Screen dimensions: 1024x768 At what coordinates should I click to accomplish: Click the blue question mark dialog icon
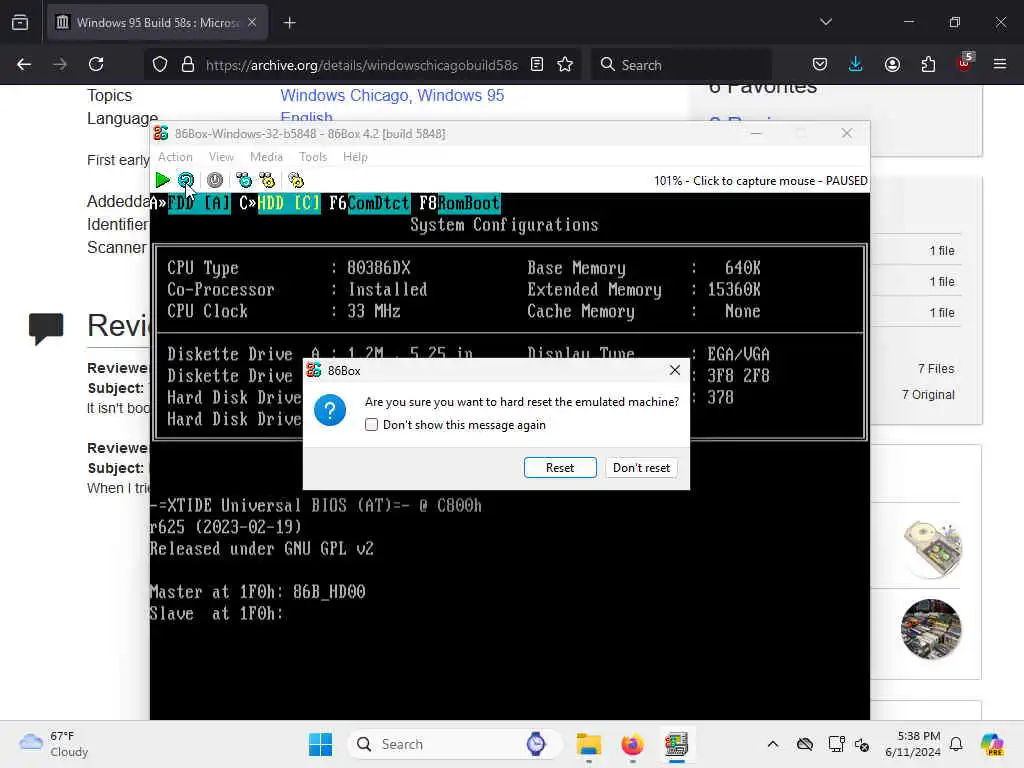coord(330,410)
